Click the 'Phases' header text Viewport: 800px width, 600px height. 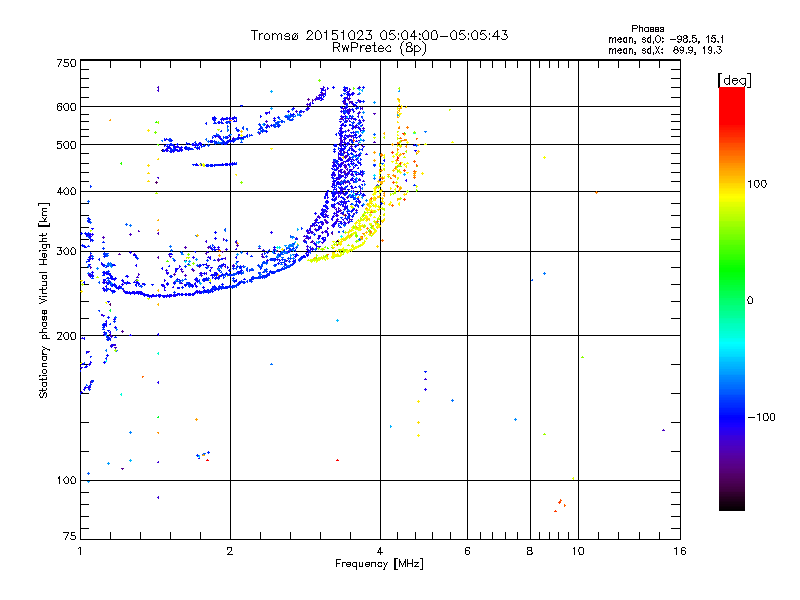pyautogui.click(x=647, y=29)
